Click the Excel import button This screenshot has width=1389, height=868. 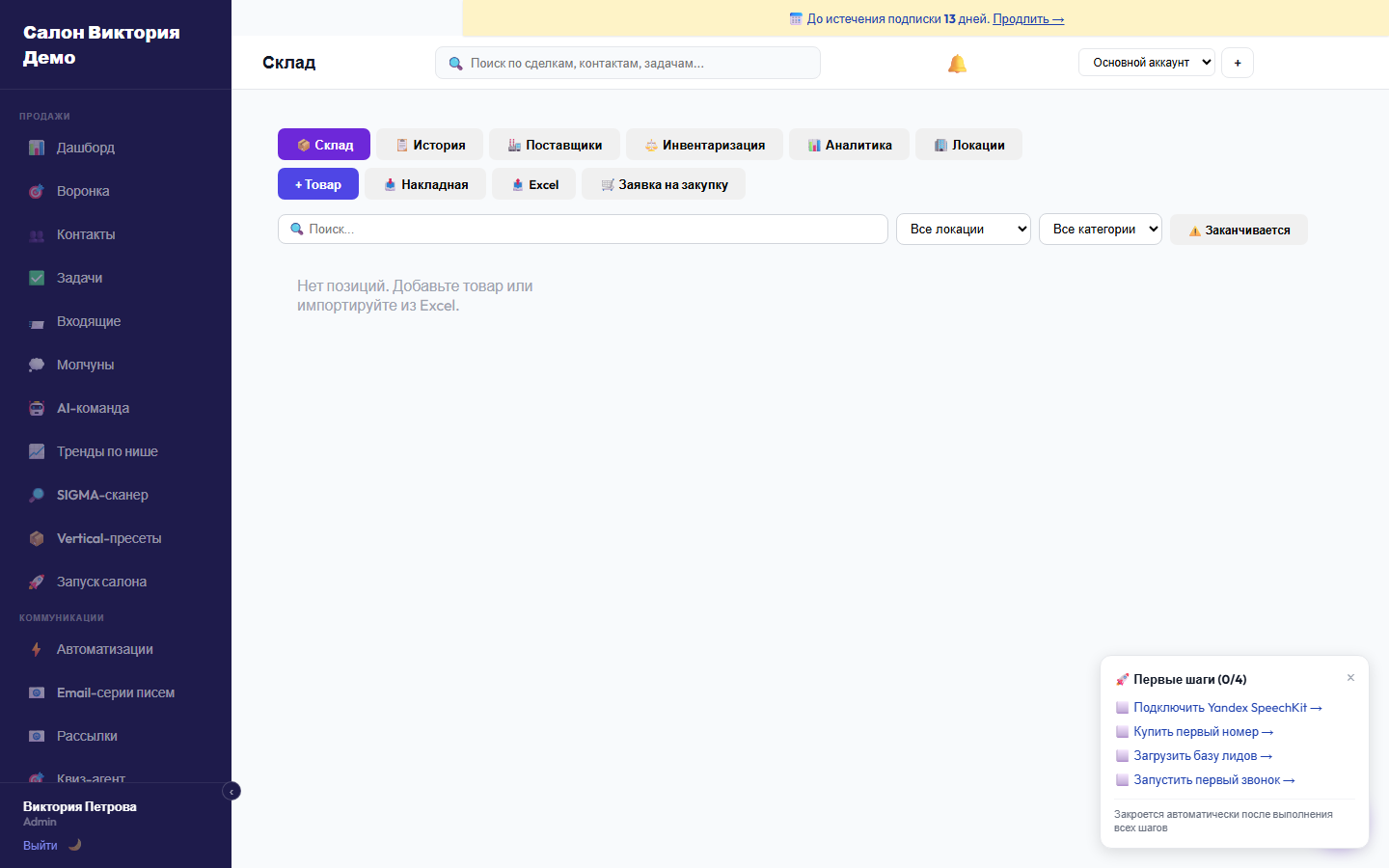pos(534,184)
